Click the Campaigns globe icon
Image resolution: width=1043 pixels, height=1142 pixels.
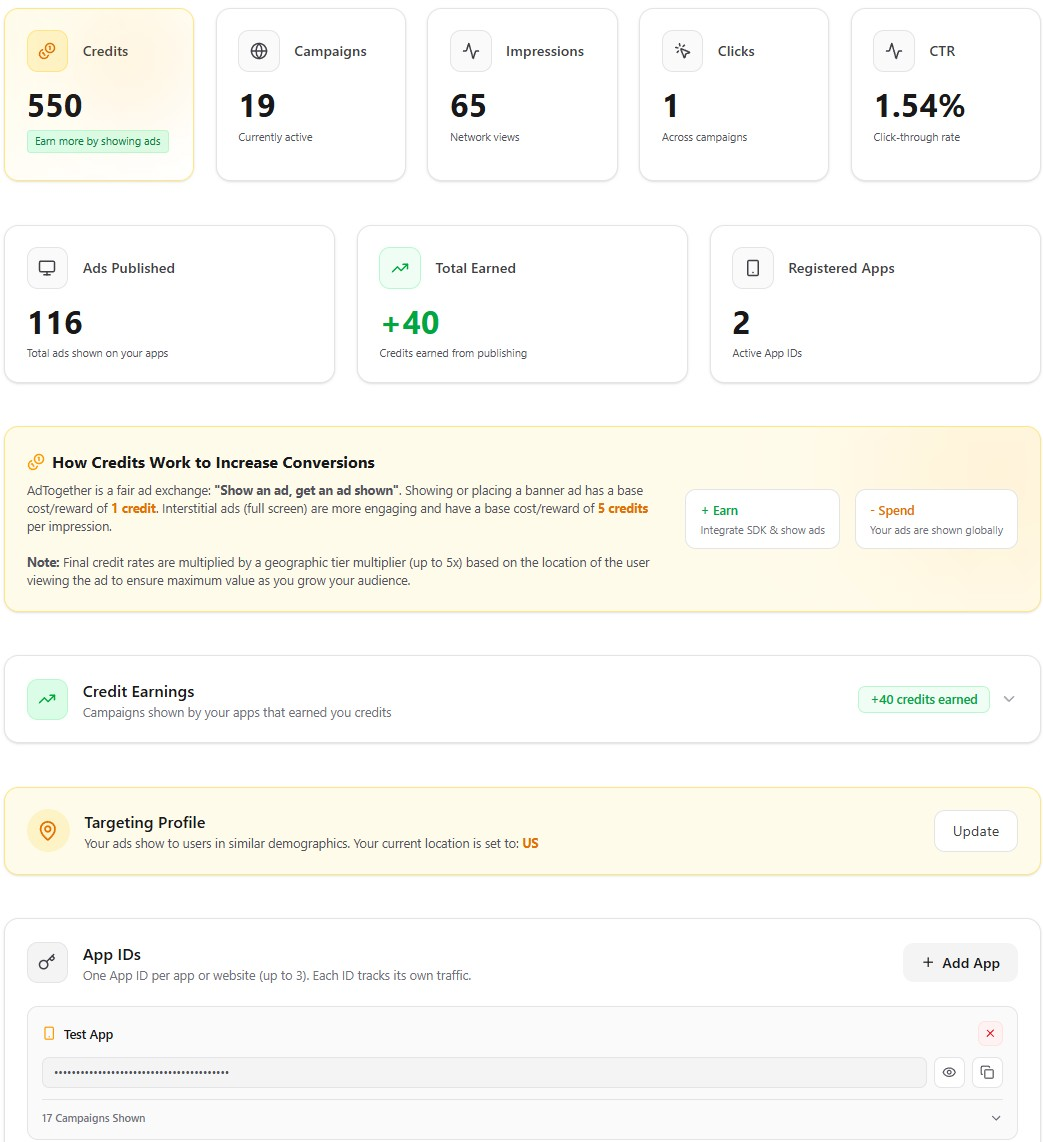(259, 51)
